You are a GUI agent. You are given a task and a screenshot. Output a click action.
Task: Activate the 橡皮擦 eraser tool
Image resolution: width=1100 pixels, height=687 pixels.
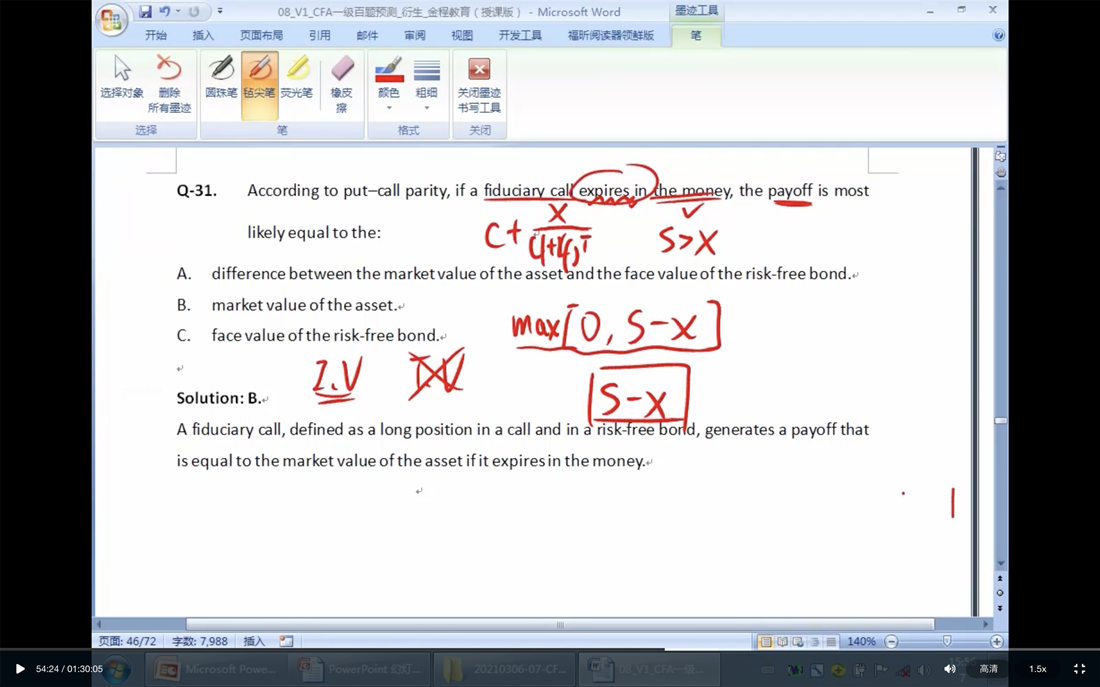click(x=342, y=84)
